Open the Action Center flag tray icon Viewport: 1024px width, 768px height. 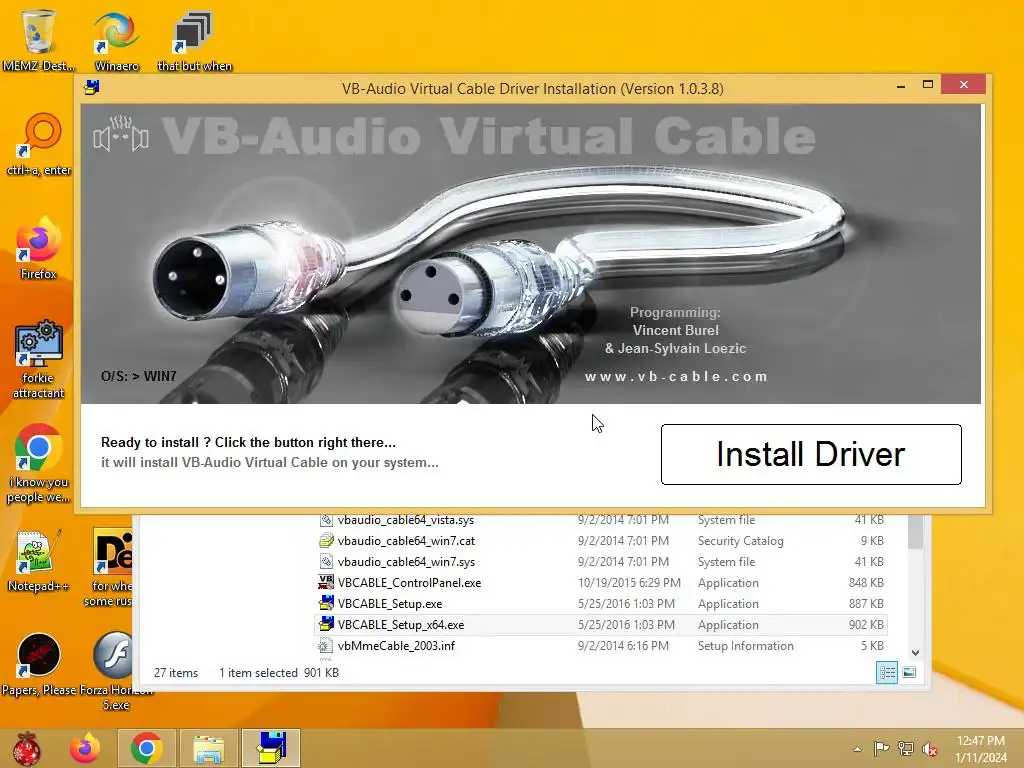click(881, 748)
